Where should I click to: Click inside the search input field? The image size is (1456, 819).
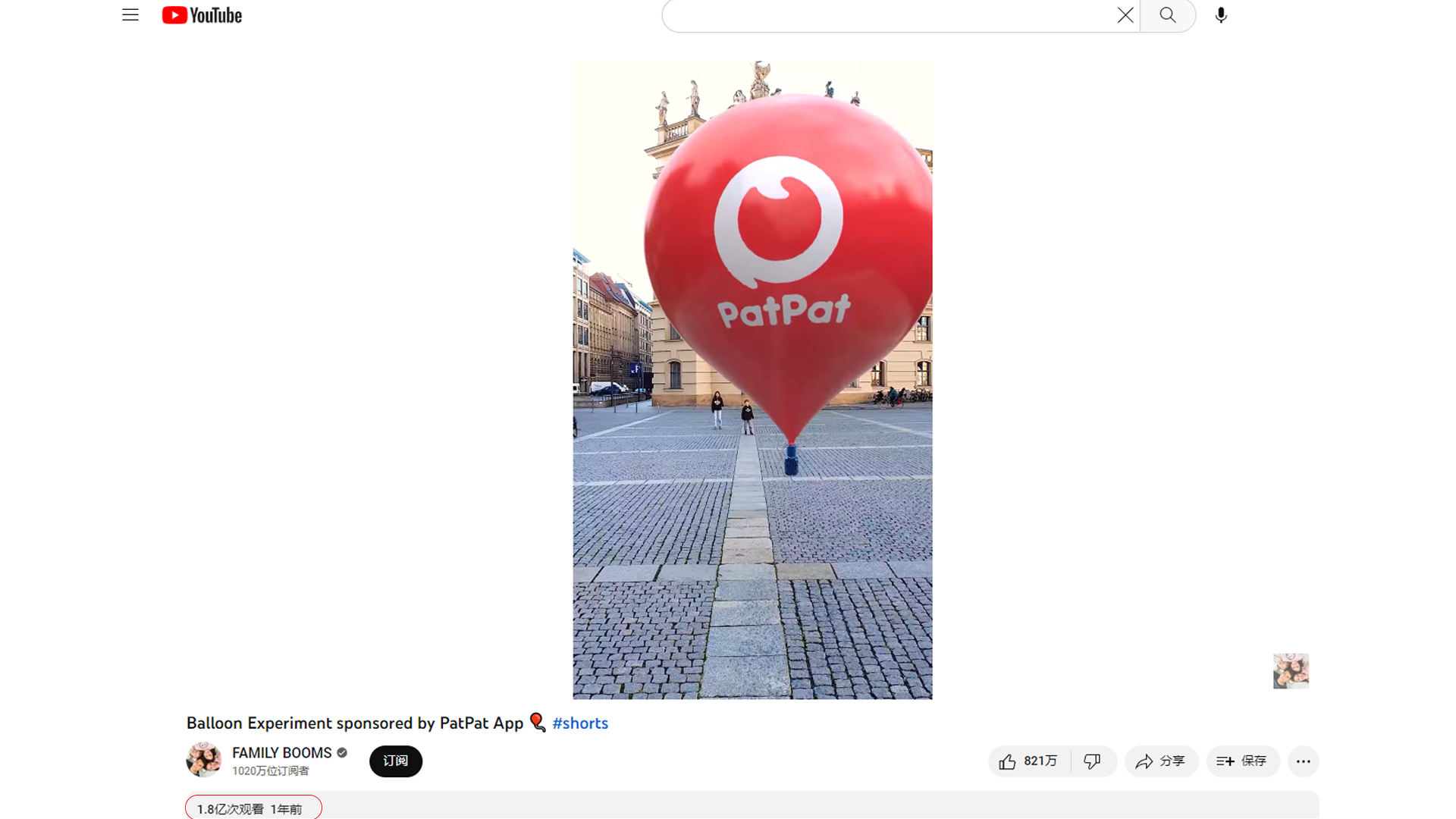point(887,15)
